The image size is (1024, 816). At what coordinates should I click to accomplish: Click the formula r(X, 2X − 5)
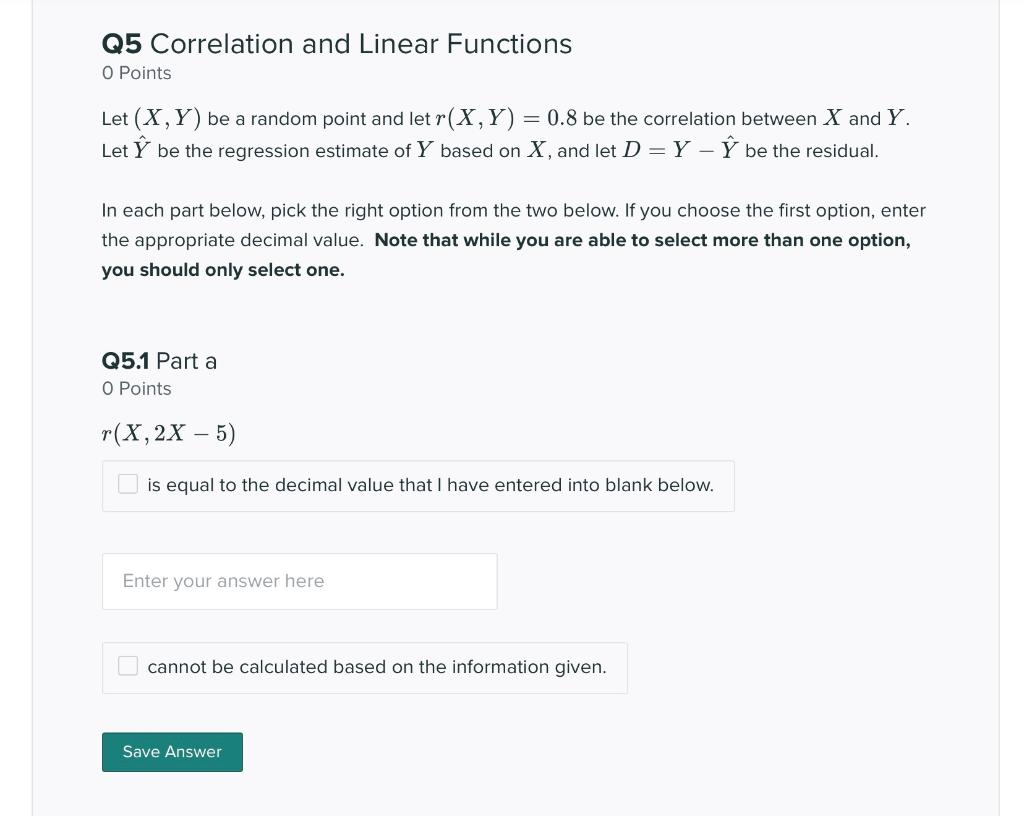[168, 433]
